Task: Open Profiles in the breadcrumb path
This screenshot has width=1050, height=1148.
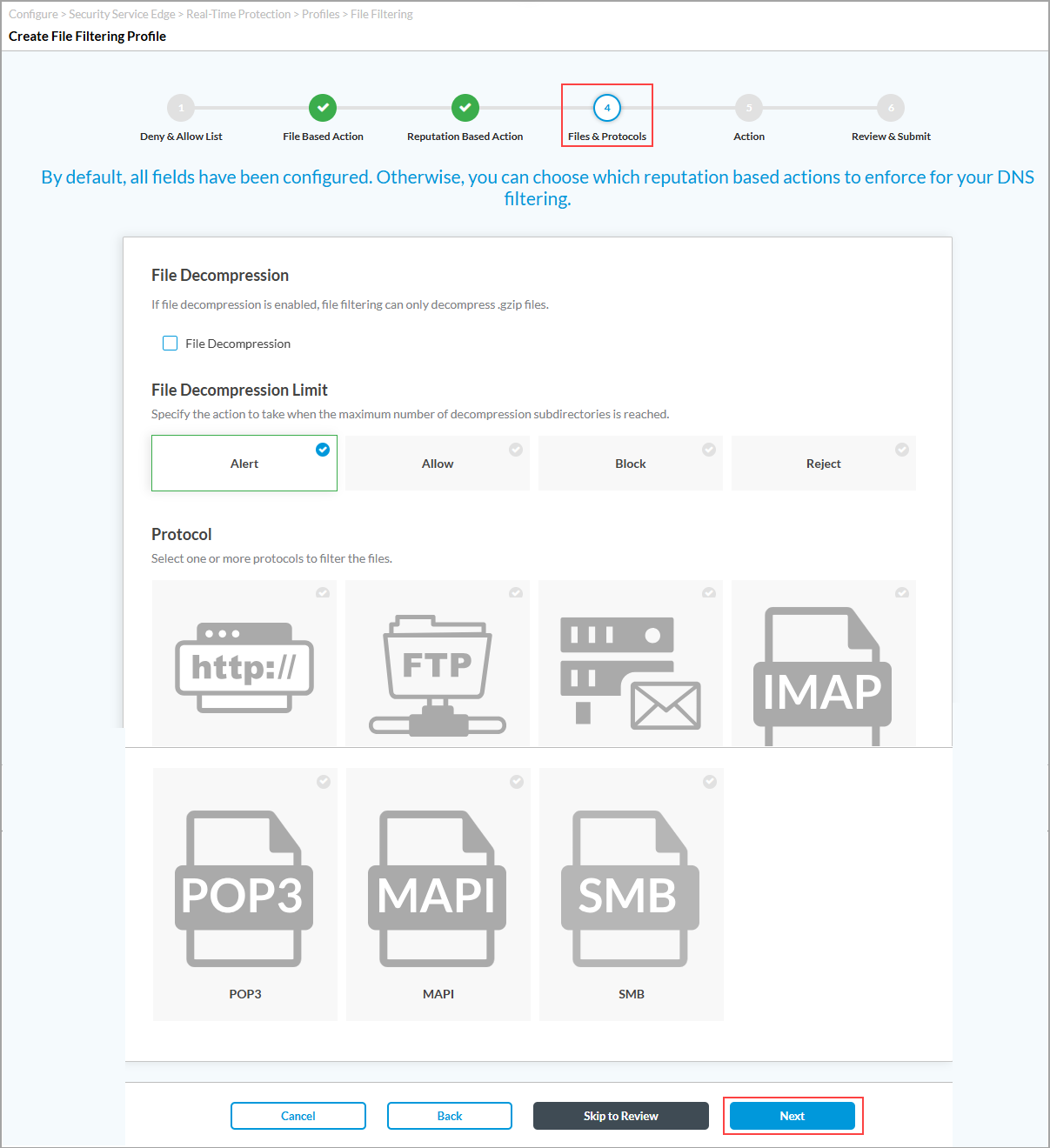Action: [320, 14]
